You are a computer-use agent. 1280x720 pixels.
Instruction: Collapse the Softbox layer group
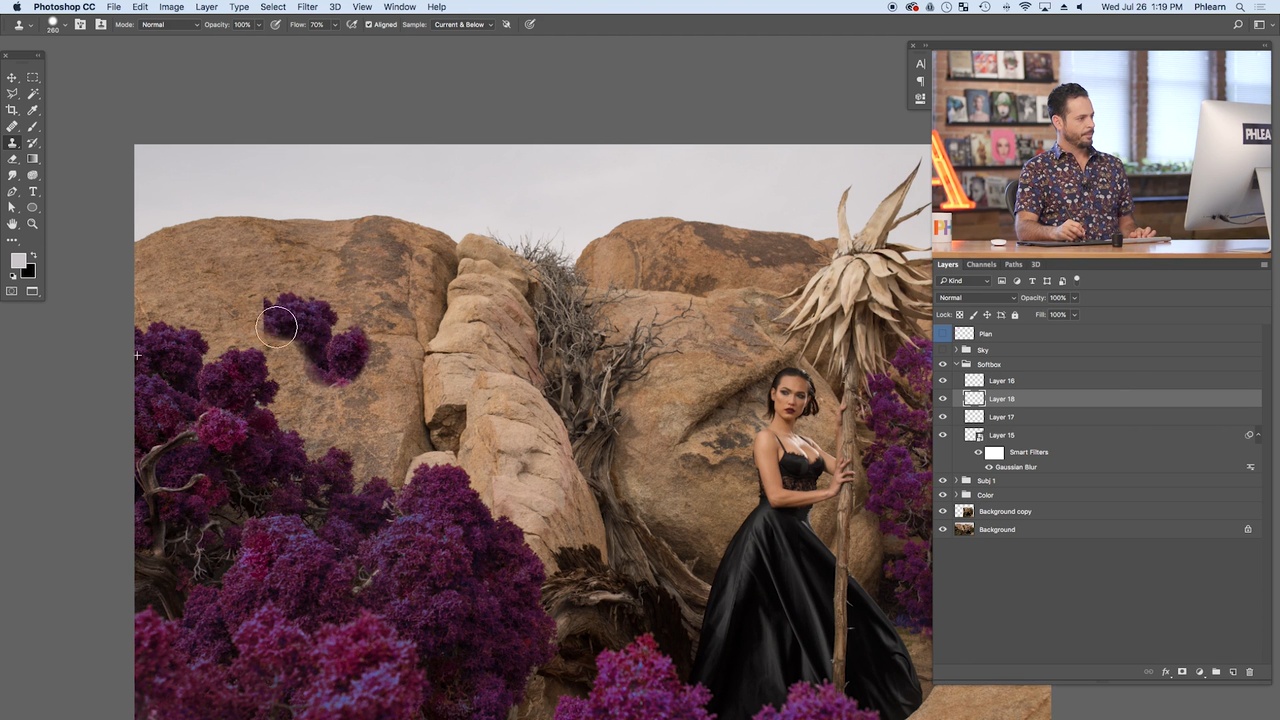tap(956, 365)
